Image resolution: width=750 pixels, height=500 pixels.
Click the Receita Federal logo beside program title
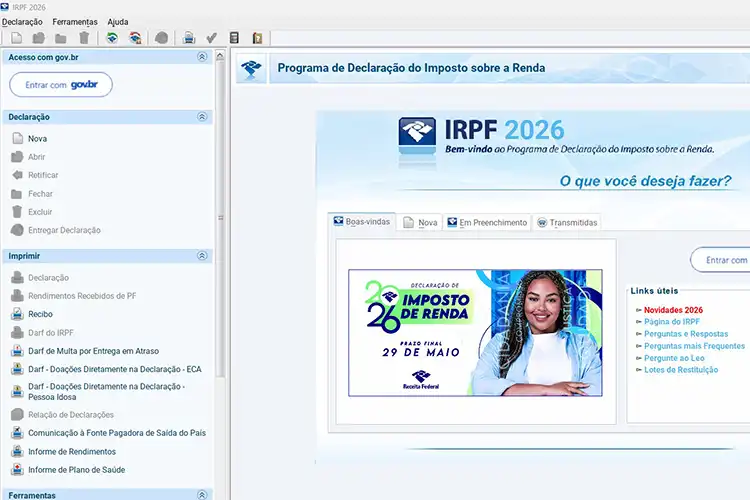click(251, 69)
